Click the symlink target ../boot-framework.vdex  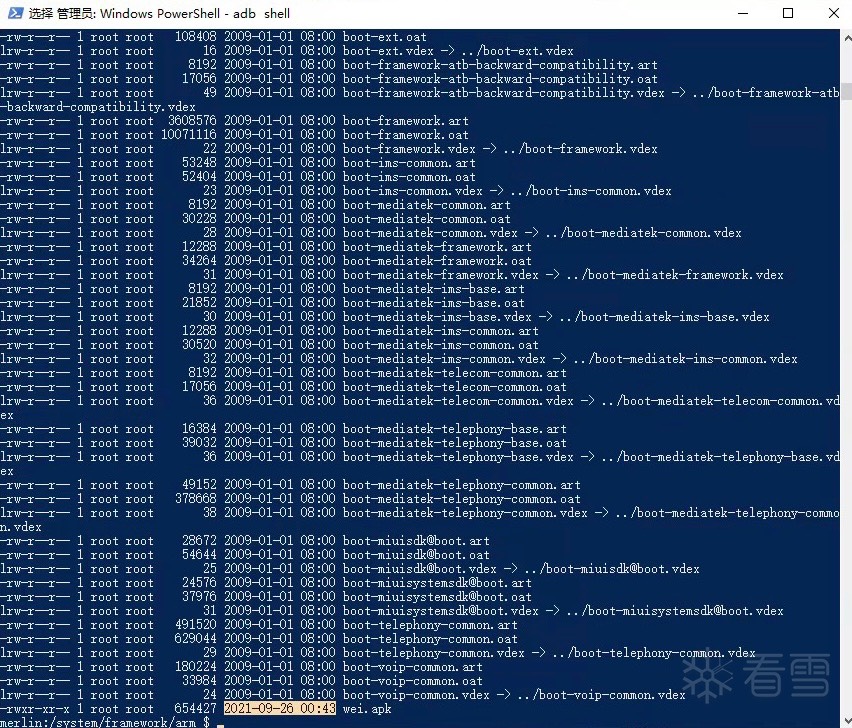pyautogui.click(x=580, y=149)
